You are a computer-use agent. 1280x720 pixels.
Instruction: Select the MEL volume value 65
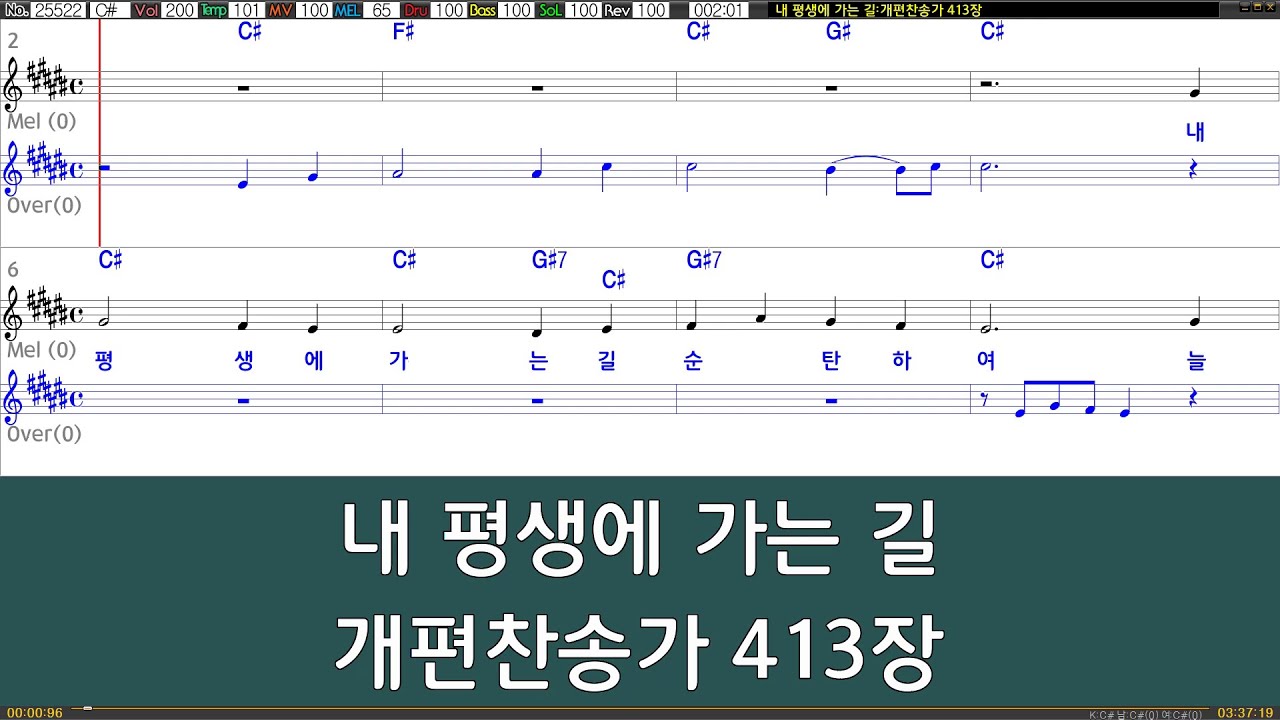pyautogui.click(x=381, y=10)
